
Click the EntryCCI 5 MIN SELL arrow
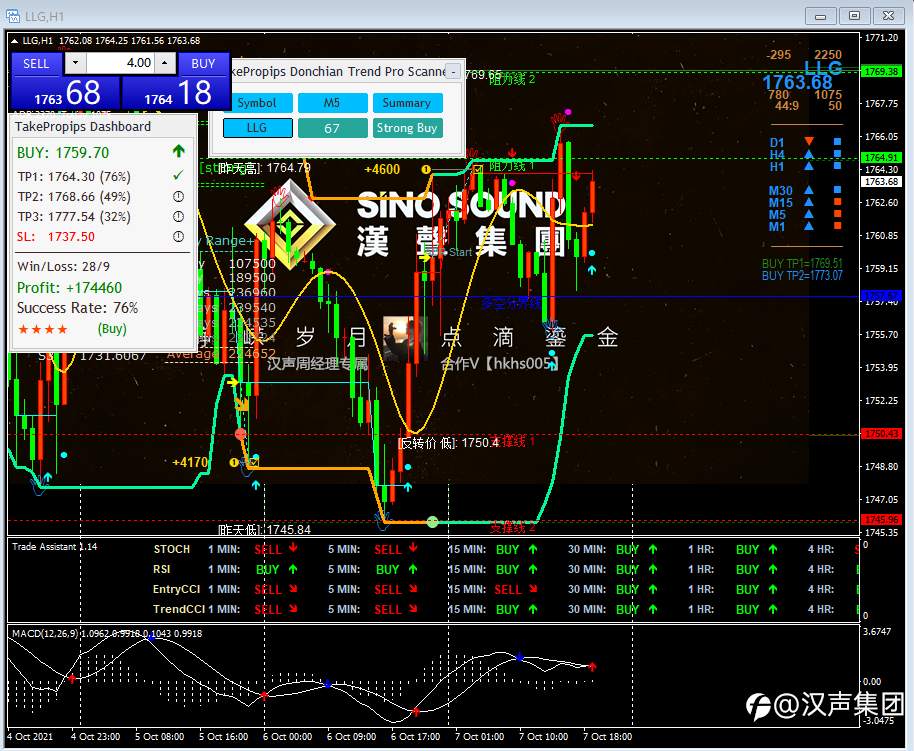pyautogui.click(x=413, y=589)
